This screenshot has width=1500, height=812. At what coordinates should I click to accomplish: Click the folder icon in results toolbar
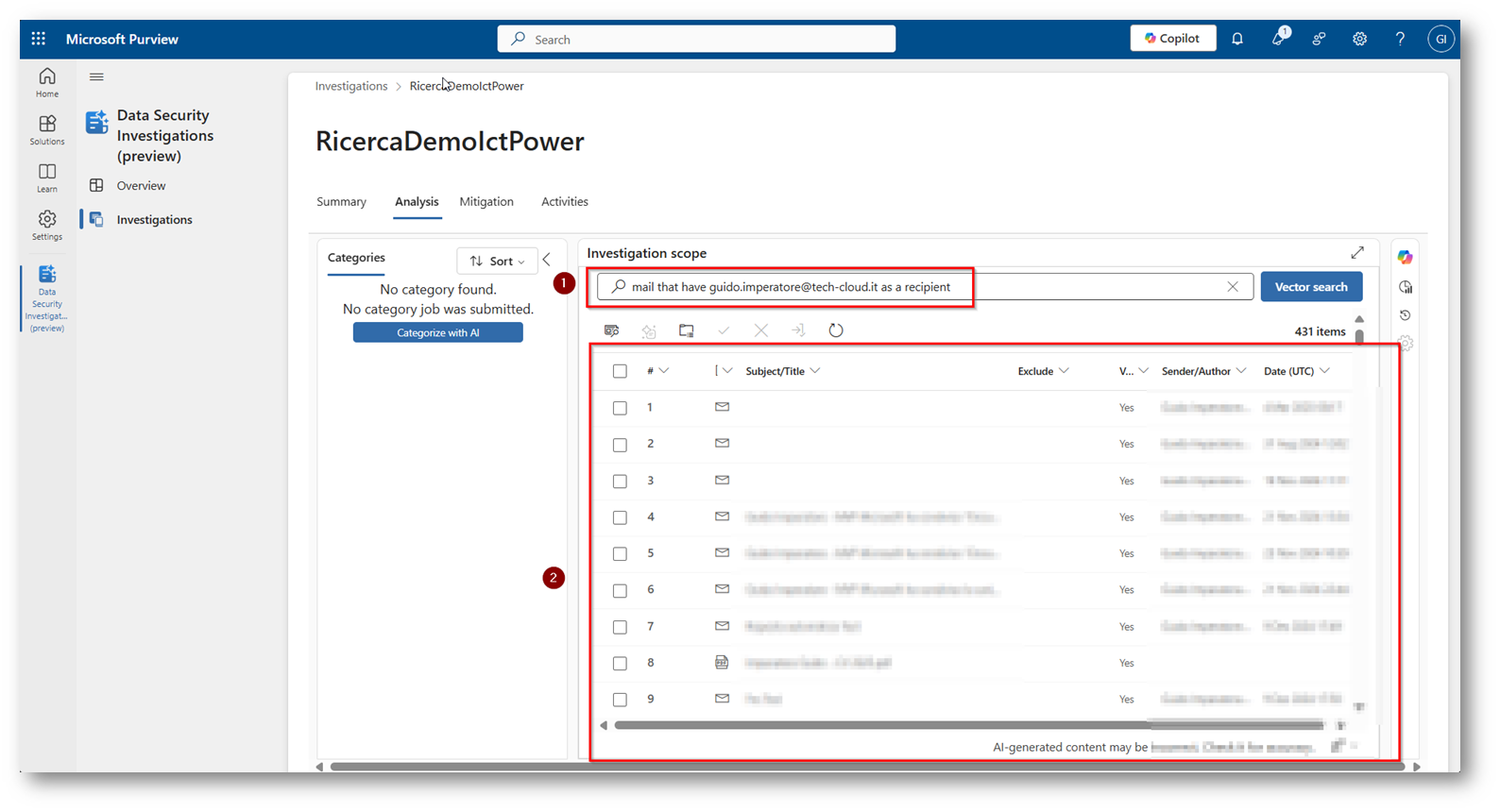coord(687,330)
